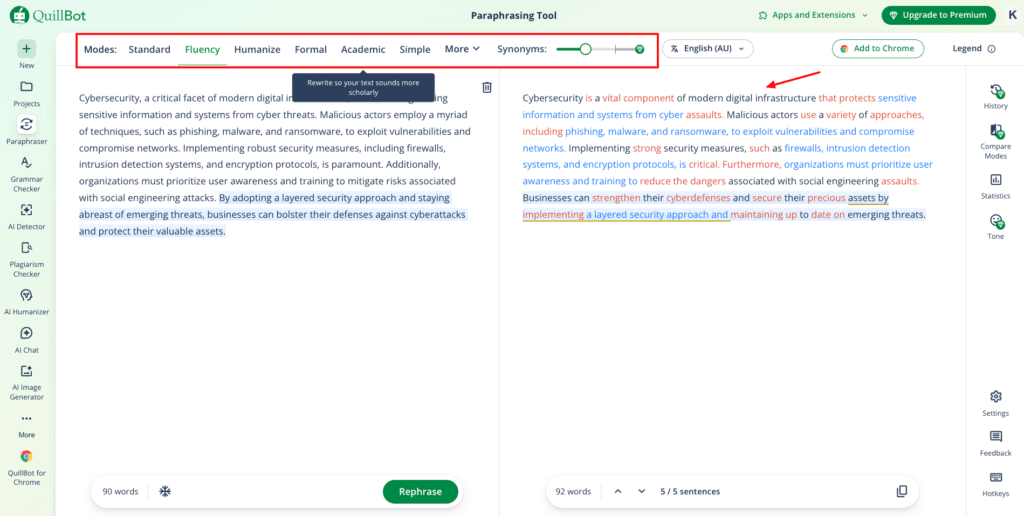Viewport: 1024px width, 516px height.
Task: Click output phrase 'vital component'
Action: pyautogui.click(x=638, y=99)
